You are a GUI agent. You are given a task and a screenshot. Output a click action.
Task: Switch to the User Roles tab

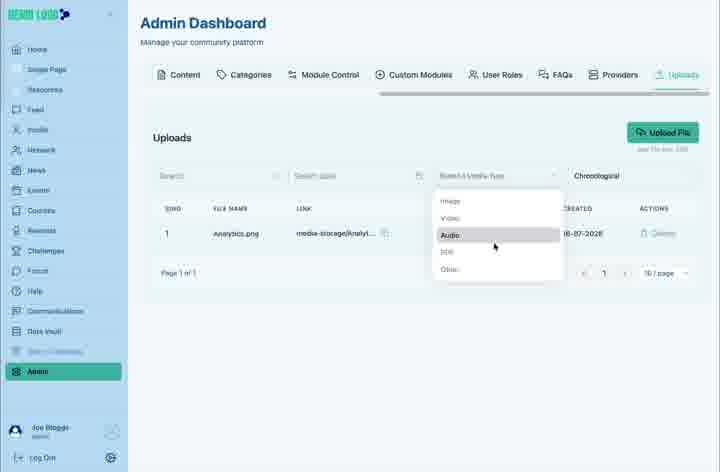coord(495,75)
